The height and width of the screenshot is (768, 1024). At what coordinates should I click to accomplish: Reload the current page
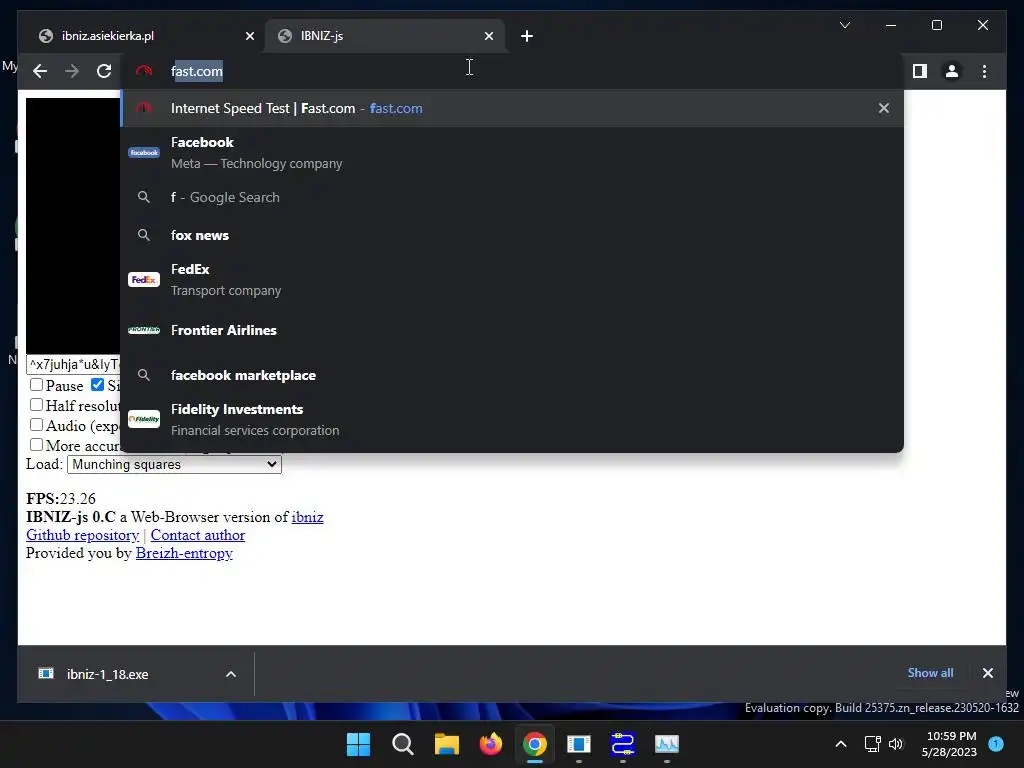[104, 71]
